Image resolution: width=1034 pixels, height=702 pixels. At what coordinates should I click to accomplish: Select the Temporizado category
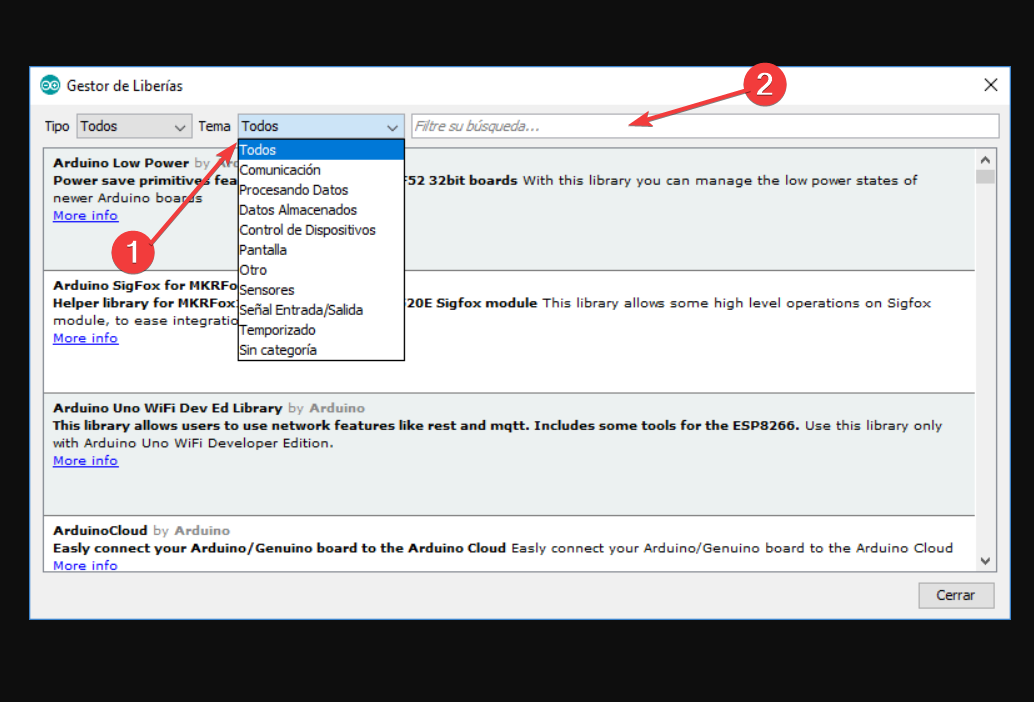tap(321, 330)
